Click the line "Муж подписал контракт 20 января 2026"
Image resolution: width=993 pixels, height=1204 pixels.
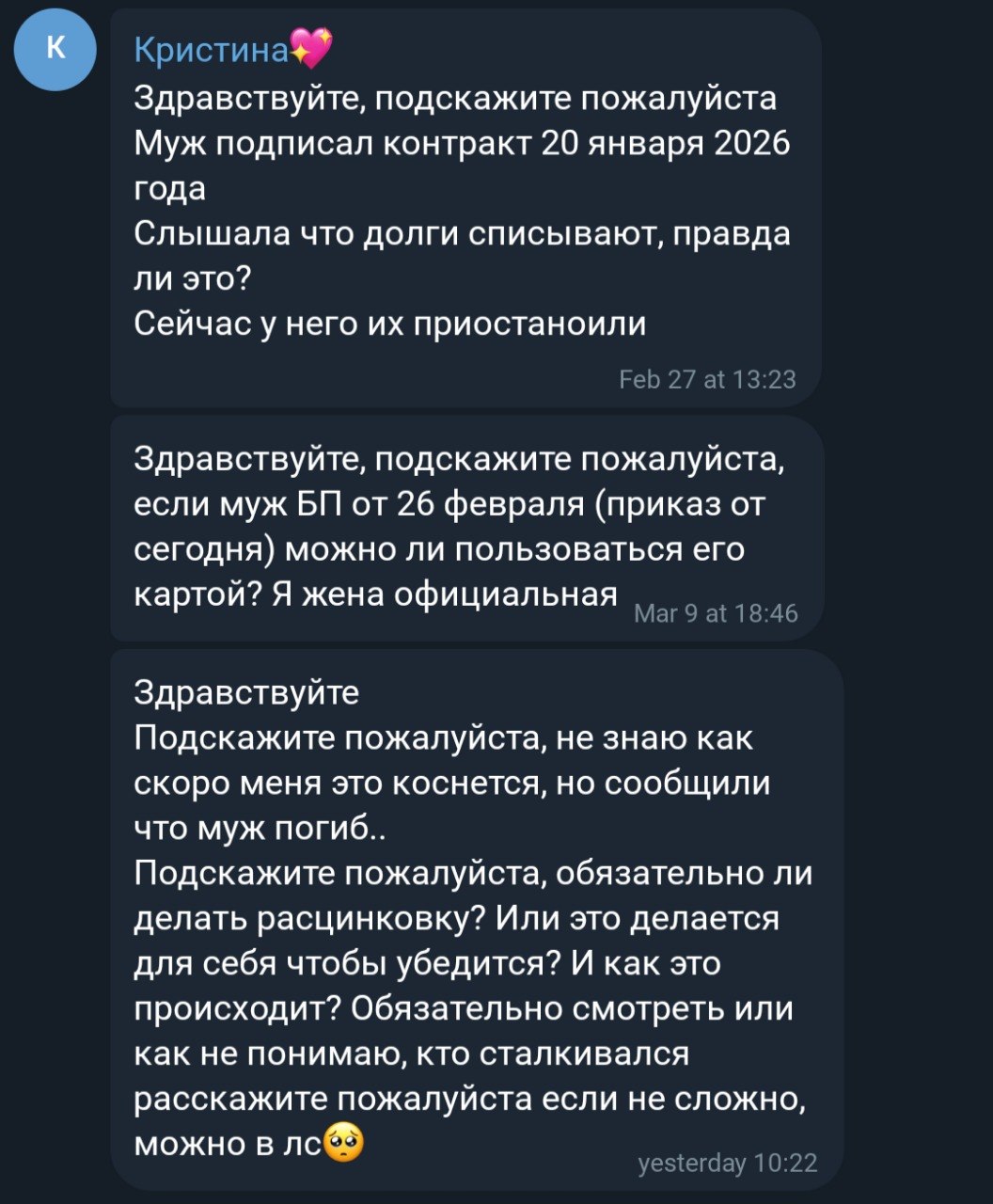point(462,144)
